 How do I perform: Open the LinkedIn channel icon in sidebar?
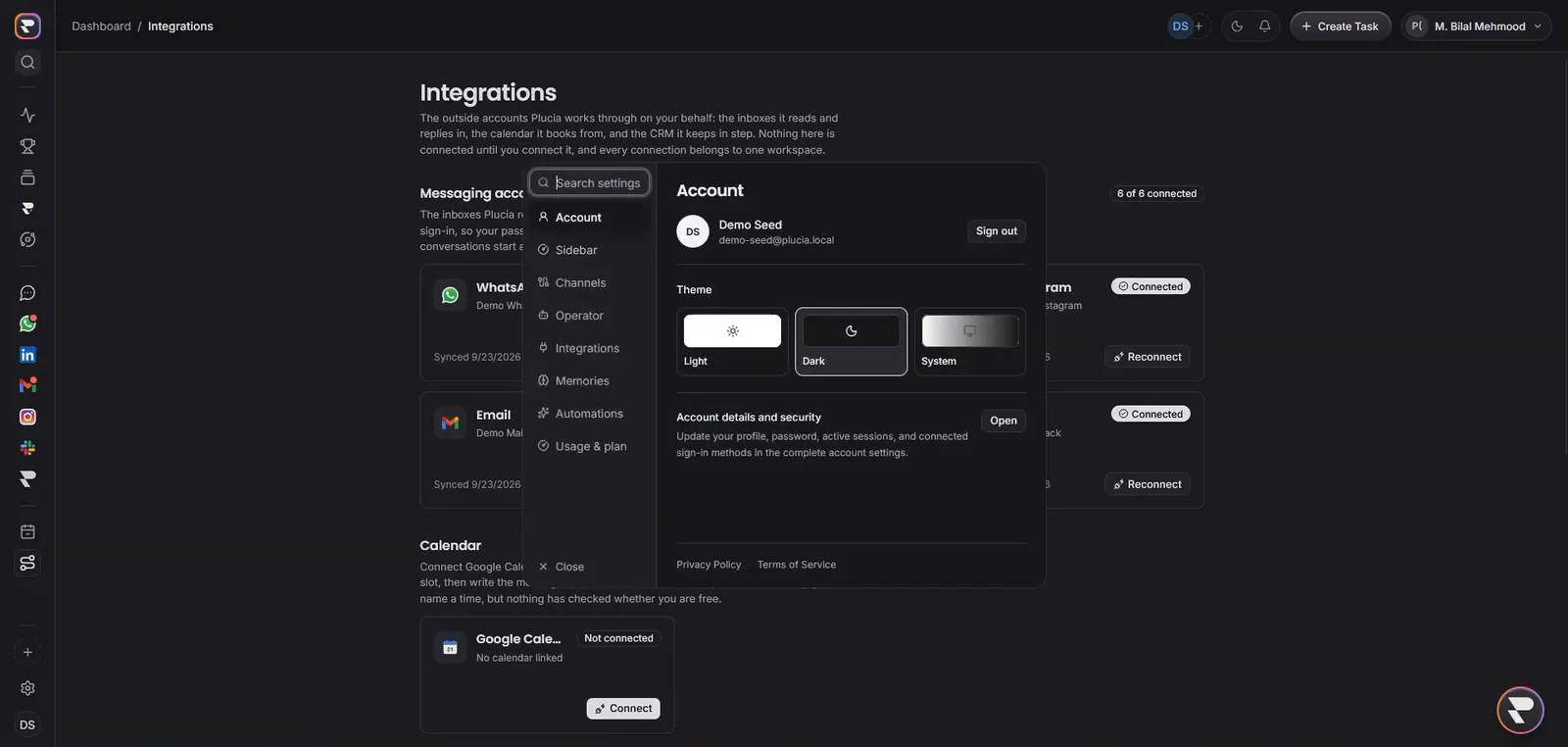click(x=27, y=355)
